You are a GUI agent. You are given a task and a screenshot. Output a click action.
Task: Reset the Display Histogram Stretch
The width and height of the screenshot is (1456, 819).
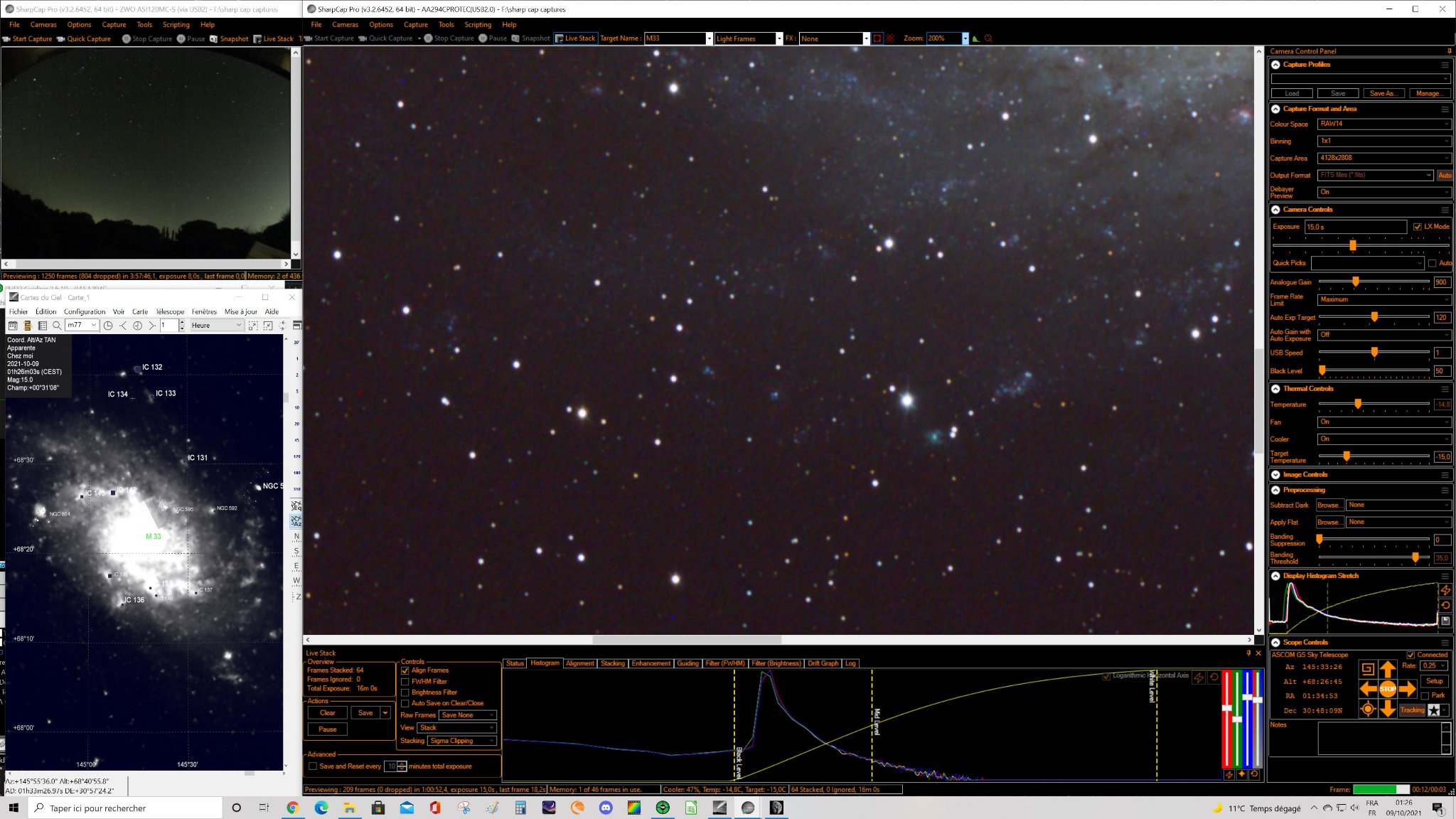click(x=1445, y=606)
